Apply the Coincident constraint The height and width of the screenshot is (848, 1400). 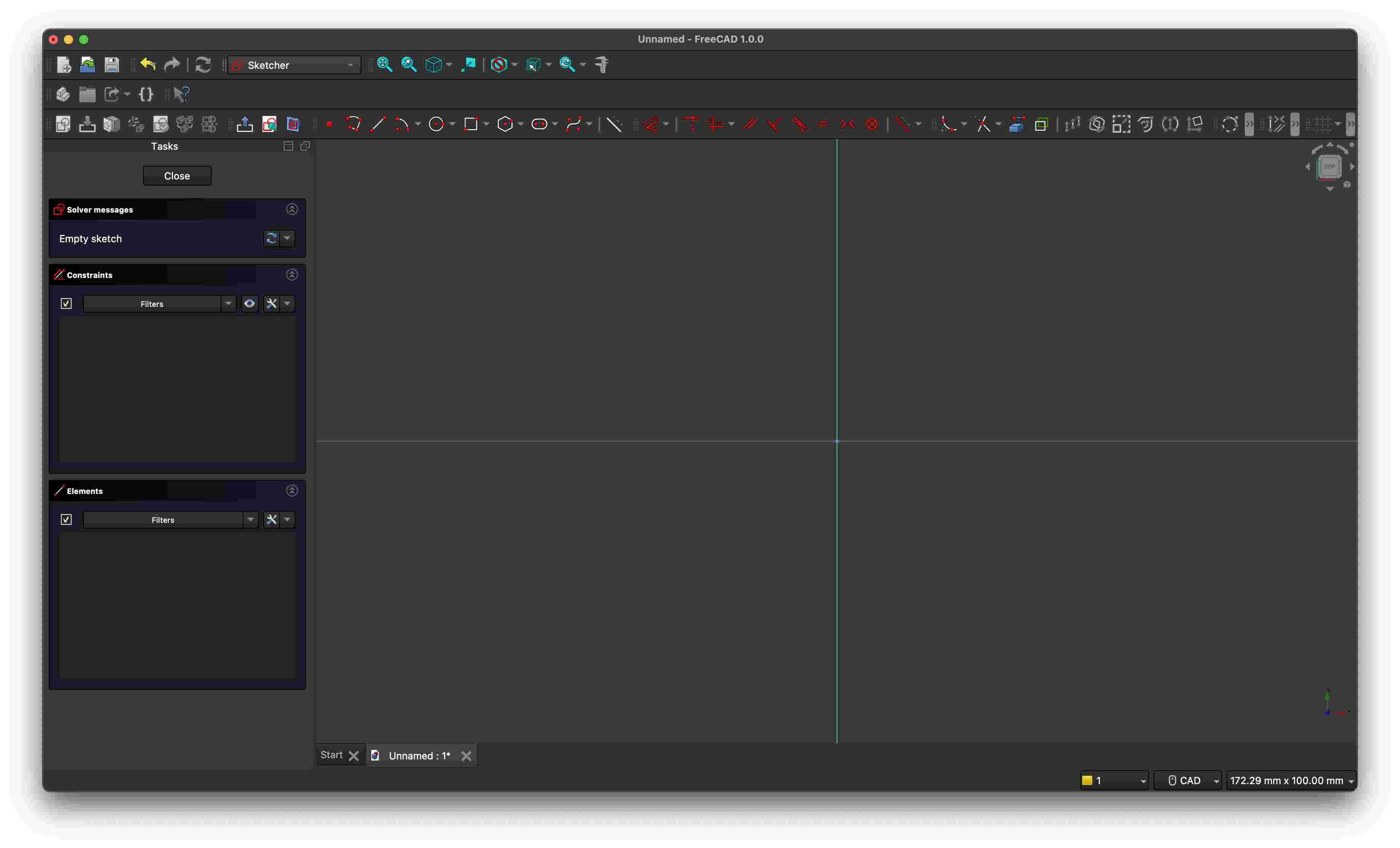(x=692, y=124)
